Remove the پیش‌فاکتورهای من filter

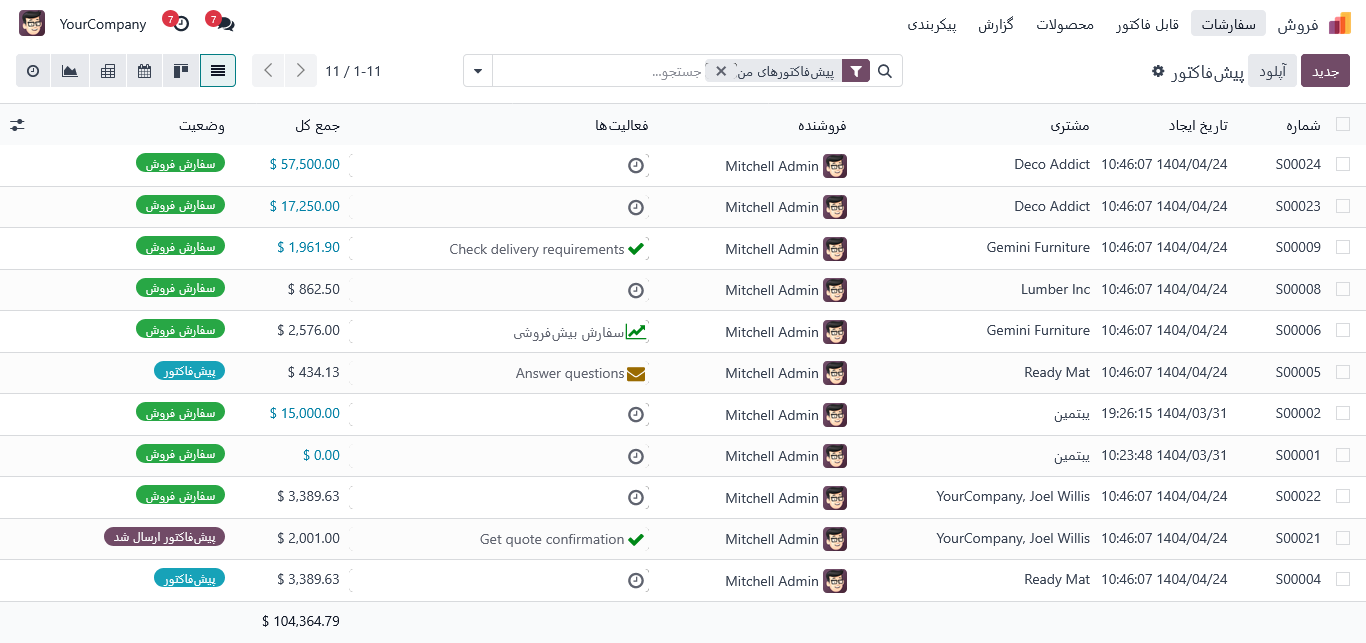point(721,71)
